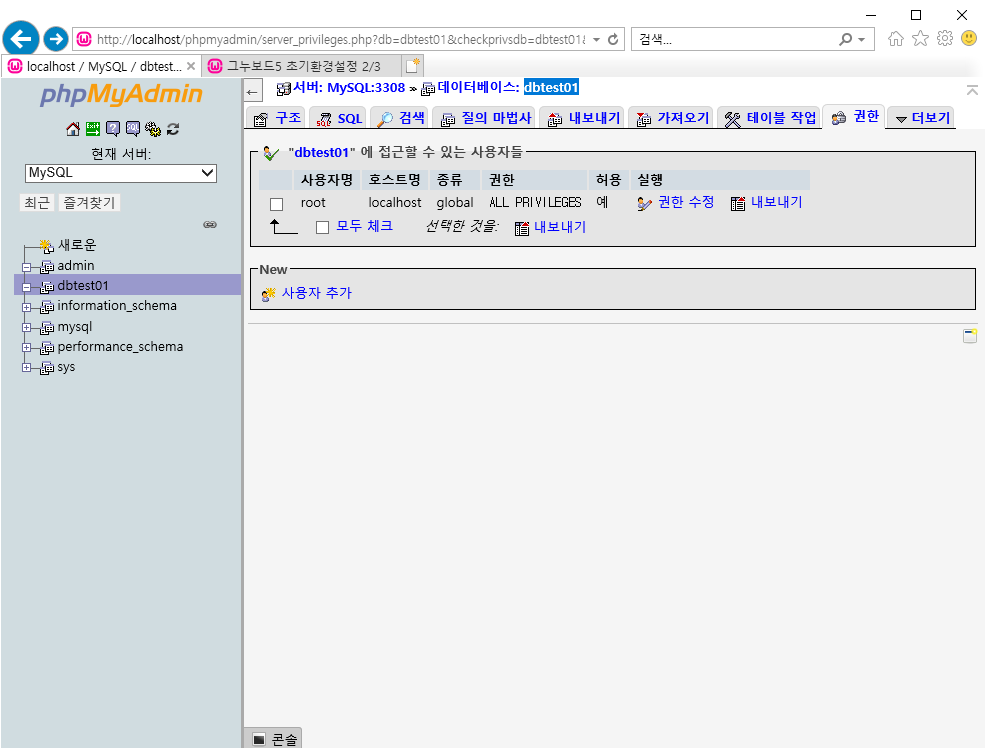986x749 pixels.
Task: Go forward with the browser forward arrow
Action: [x=56, y=39]
